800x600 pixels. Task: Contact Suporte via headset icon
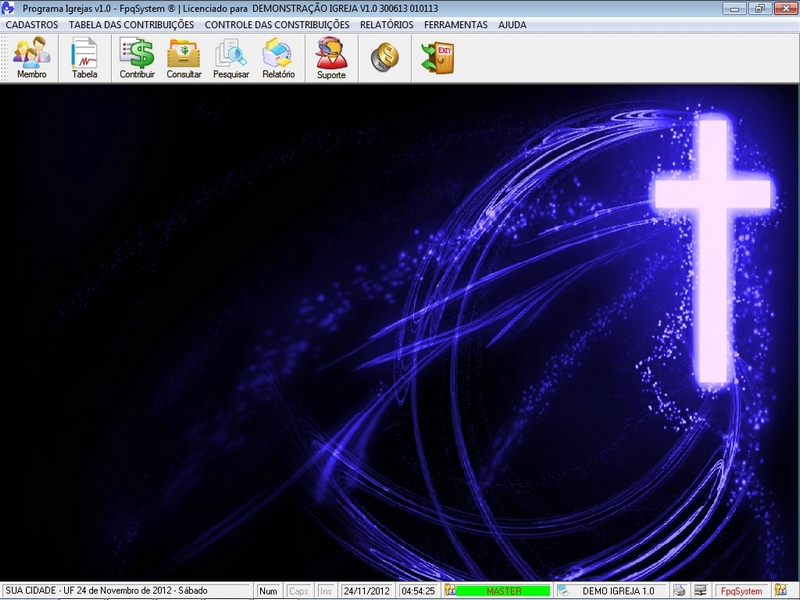pos(331,58)
